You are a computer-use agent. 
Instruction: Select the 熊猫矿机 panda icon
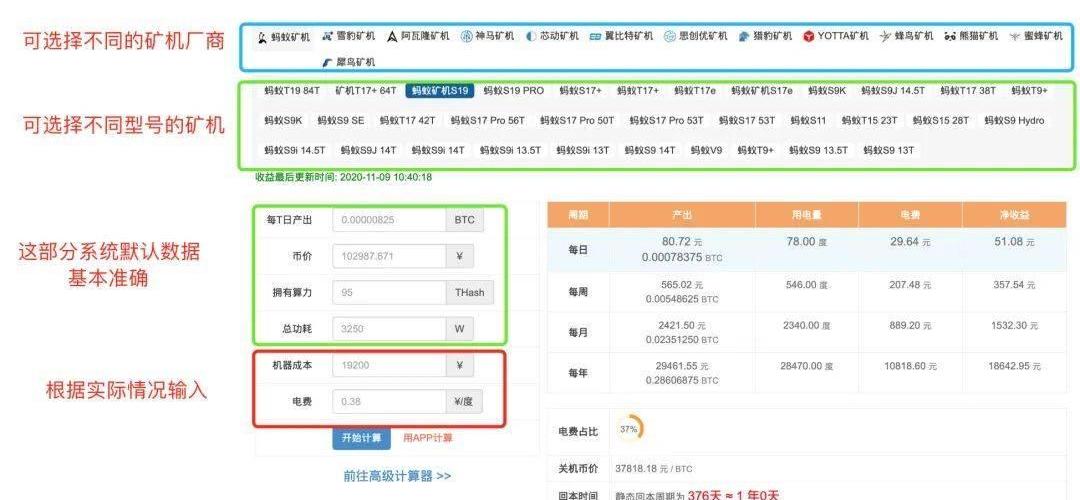[949, 36]
